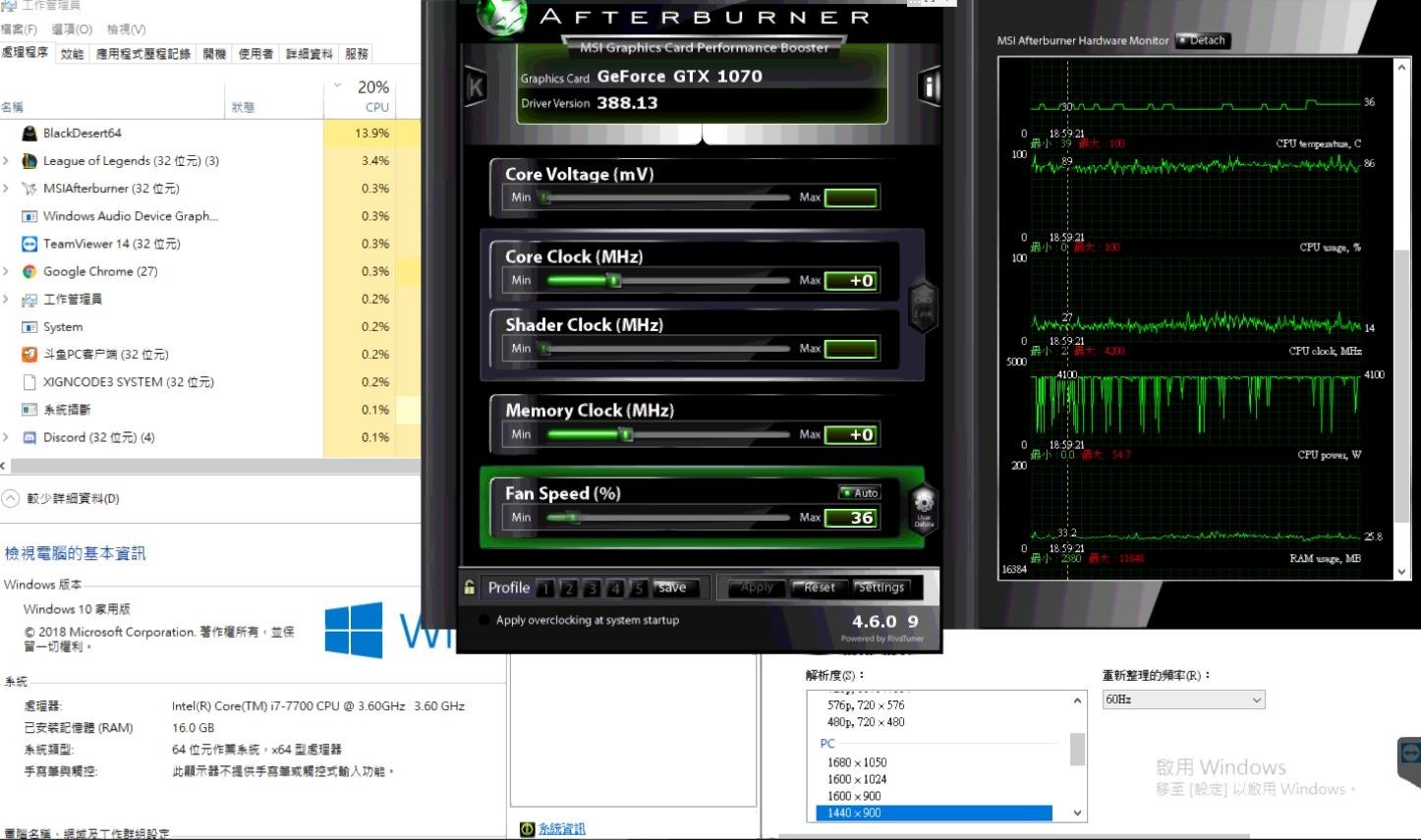
Task: Click the League of Legends process icon
Action: tap(29, 161)
